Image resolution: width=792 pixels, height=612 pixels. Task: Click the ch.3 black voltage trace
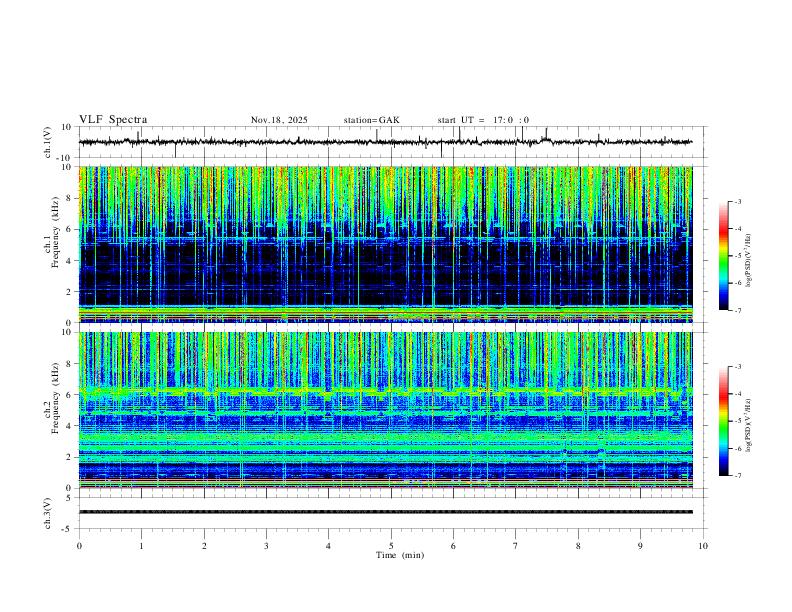[x=385, y=512]
